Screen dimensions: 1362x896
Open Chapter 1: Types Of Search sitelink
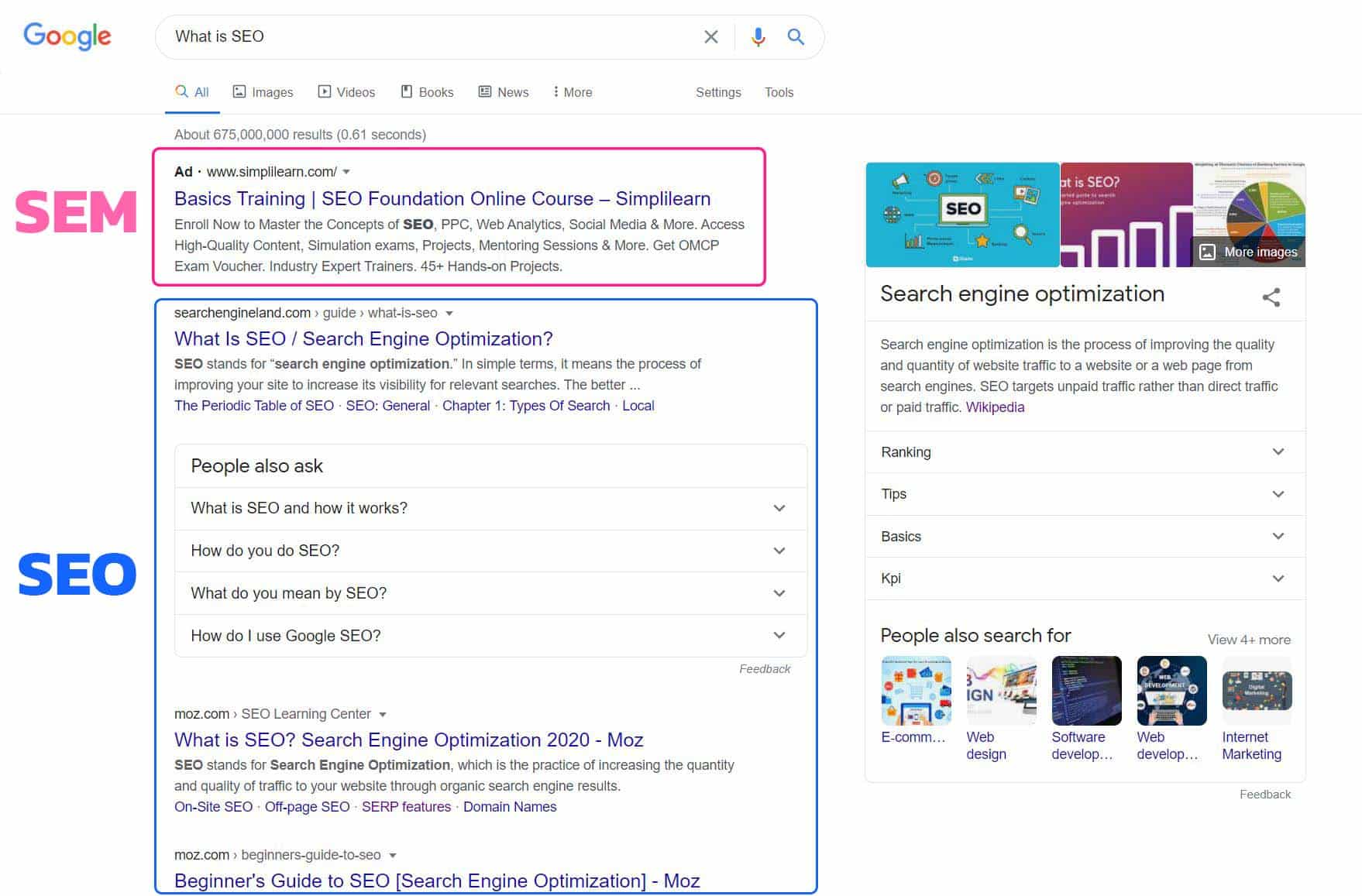pyautogui.click(x=526, y=406)
